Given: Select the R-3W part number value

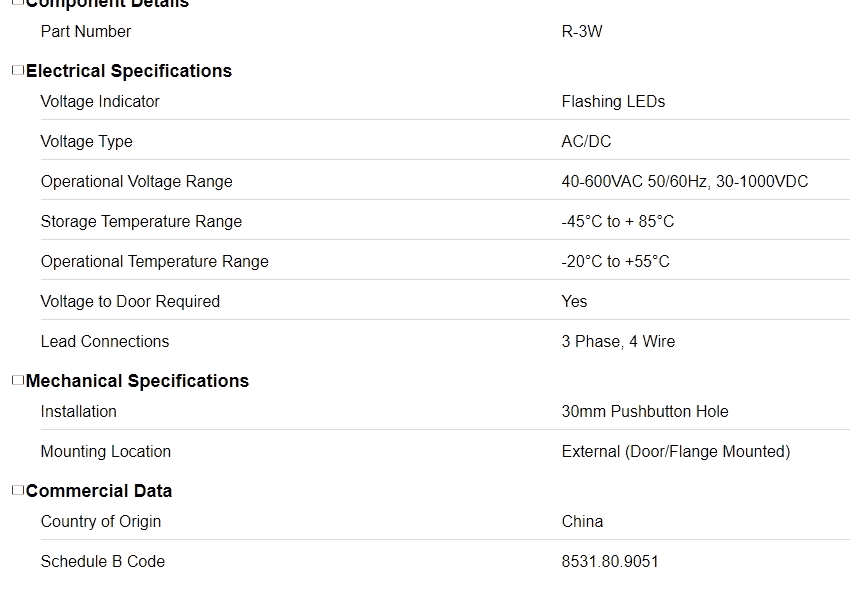Looking at the screenshot, I should (582, 31).
